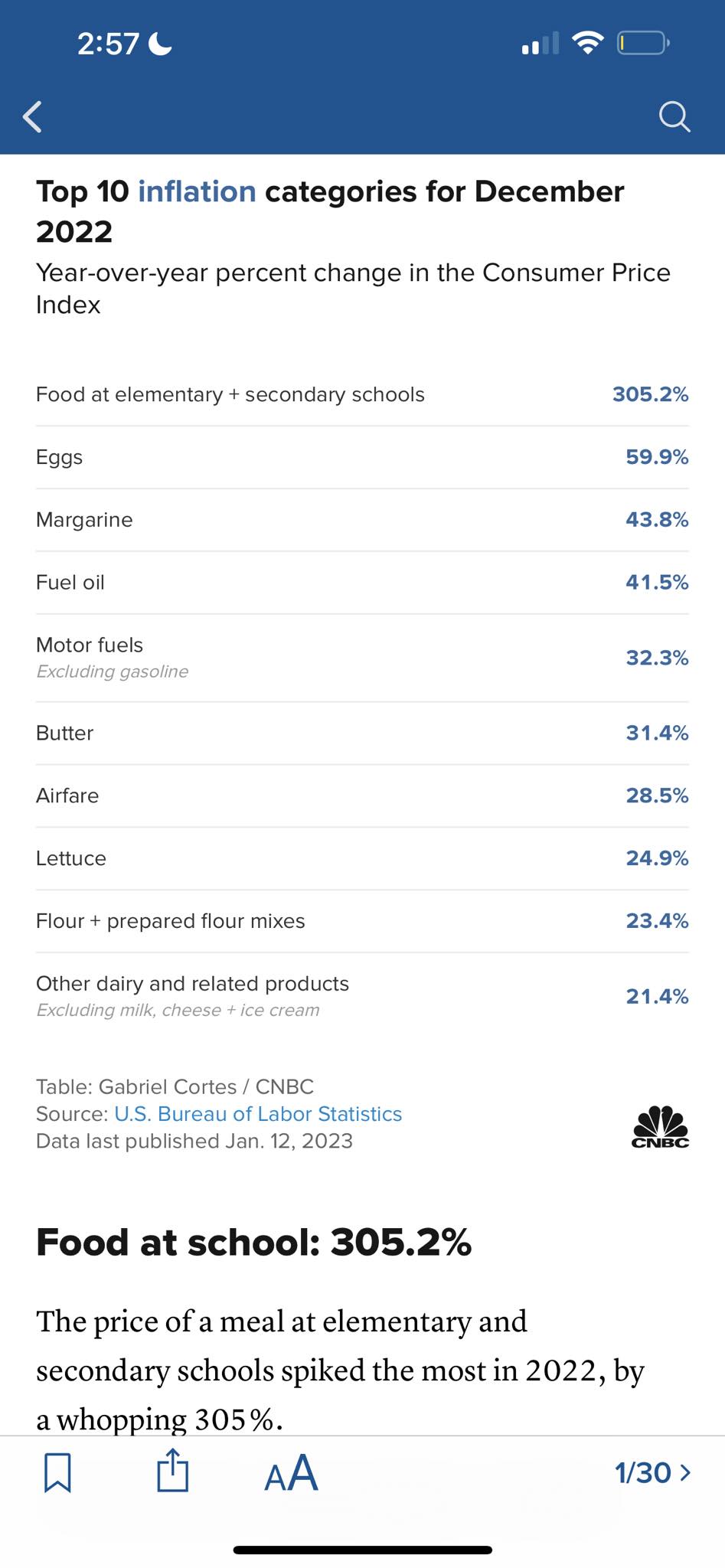Open the 'inflation' link in the title

[197, 191]
